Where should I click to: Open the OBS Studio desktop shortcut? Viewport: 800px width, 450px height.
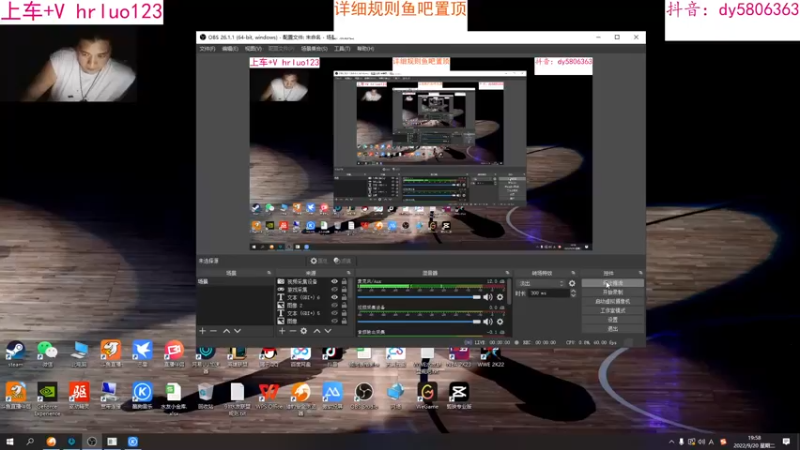364,396
